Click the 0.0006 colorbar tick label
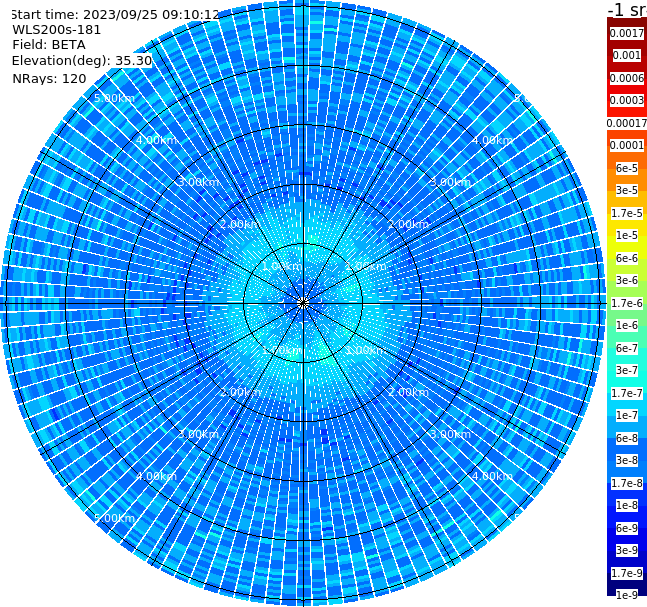Screen dimensions: 647x607 (627, 78)
